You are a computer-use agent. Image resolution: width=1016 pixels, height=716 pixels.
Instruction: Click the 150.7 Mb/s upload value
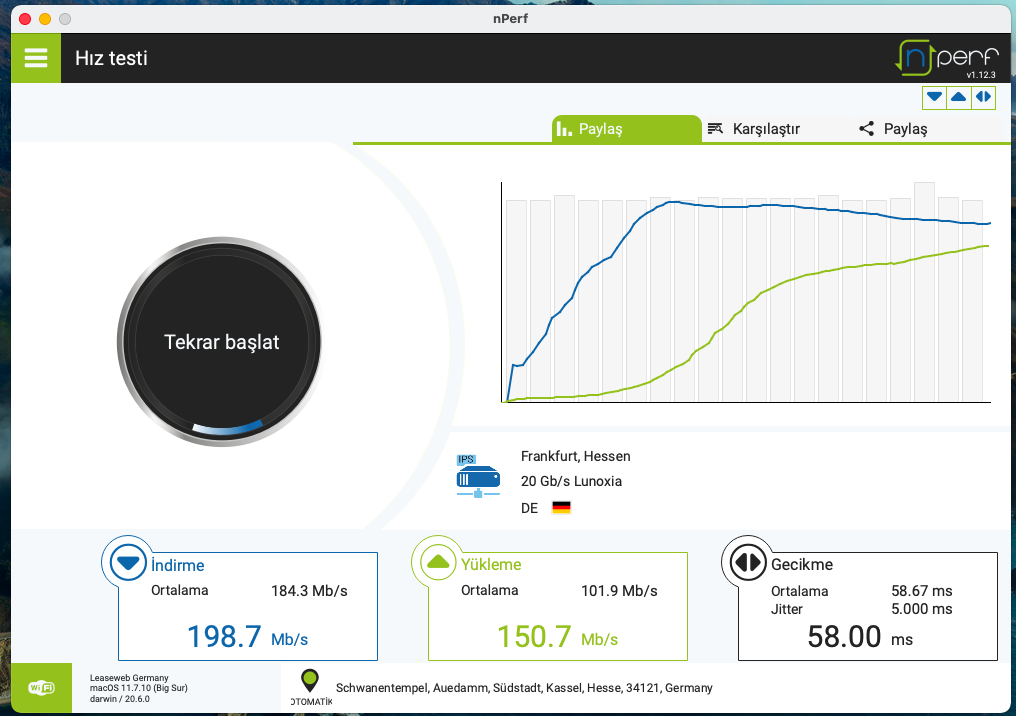pos(557,637)
